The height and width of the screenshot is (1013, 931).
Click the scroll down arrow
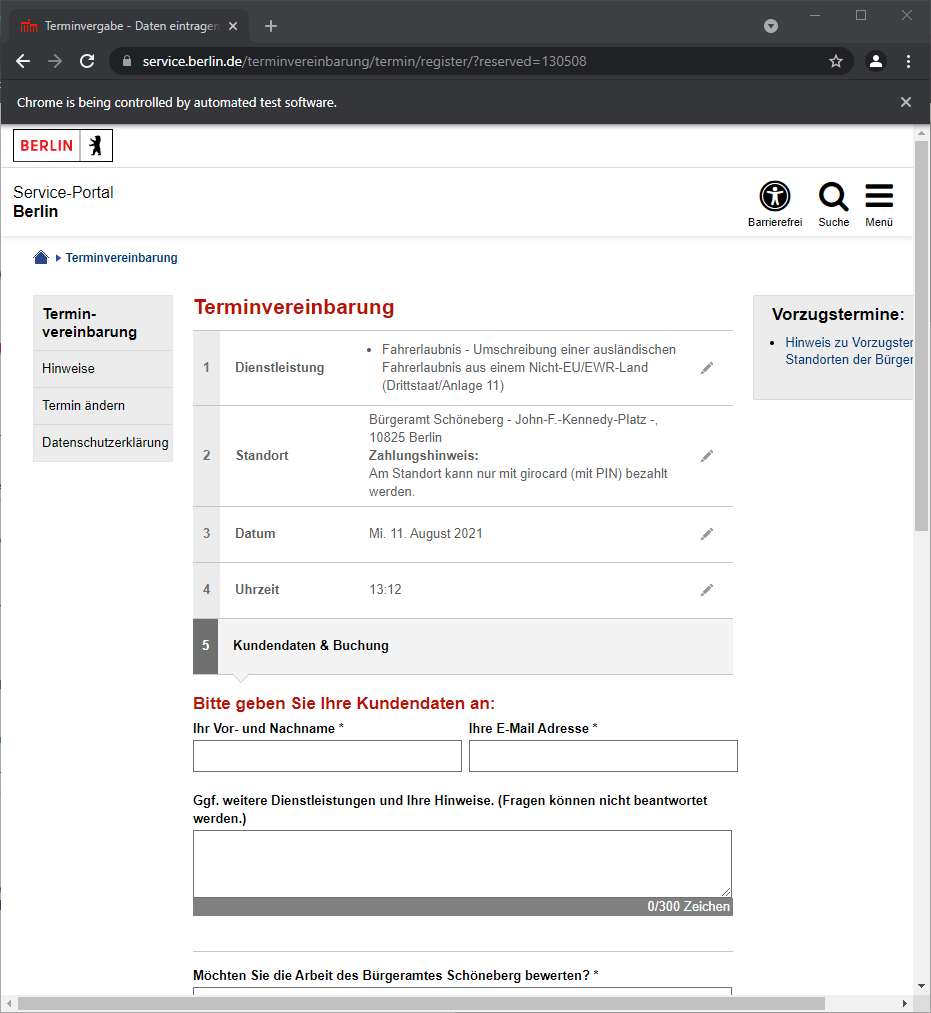(x=921, y=987)
